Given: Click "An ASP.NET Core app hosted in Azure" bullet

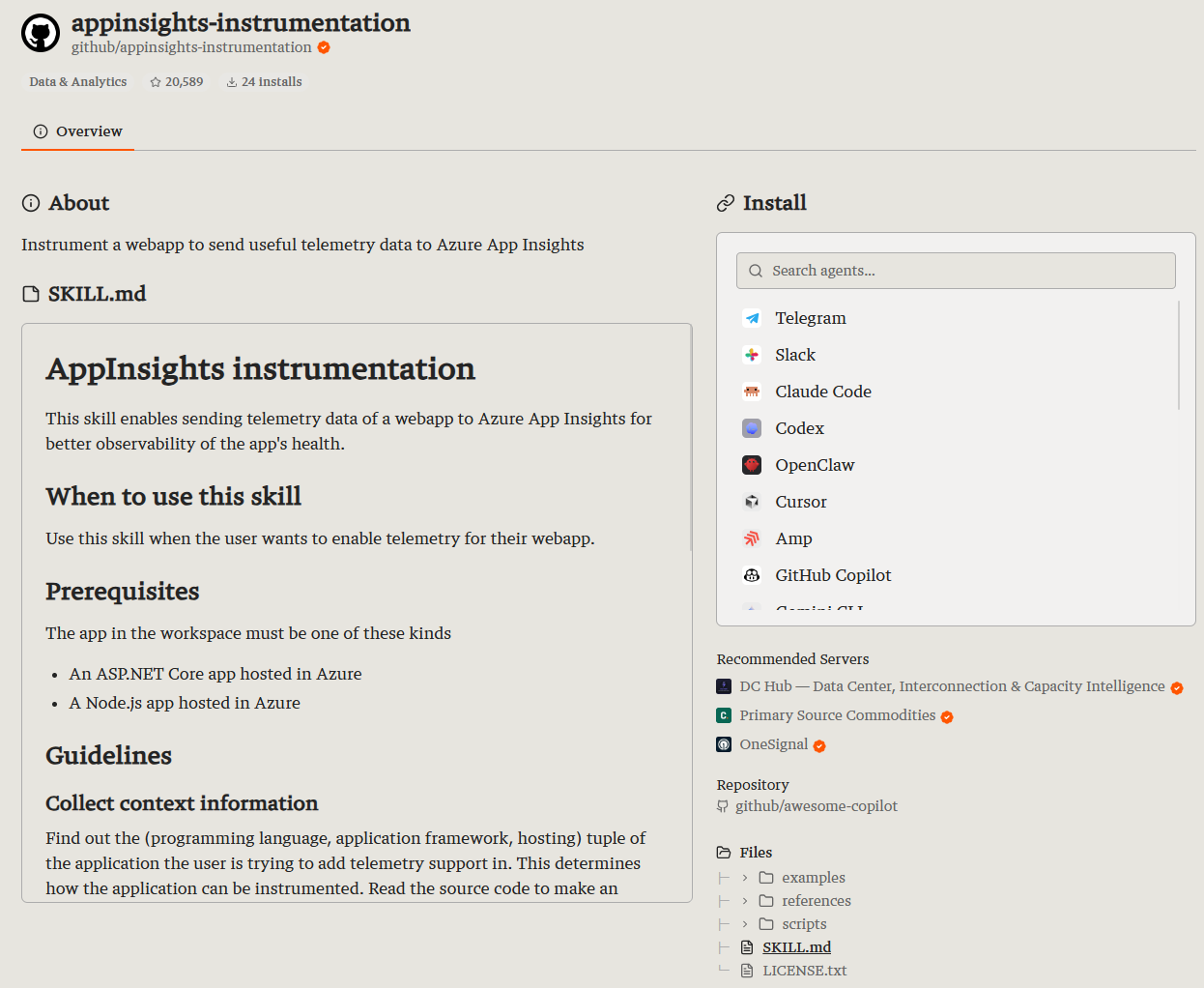Looking at the screenshot, I should click(x=215, y=674).
